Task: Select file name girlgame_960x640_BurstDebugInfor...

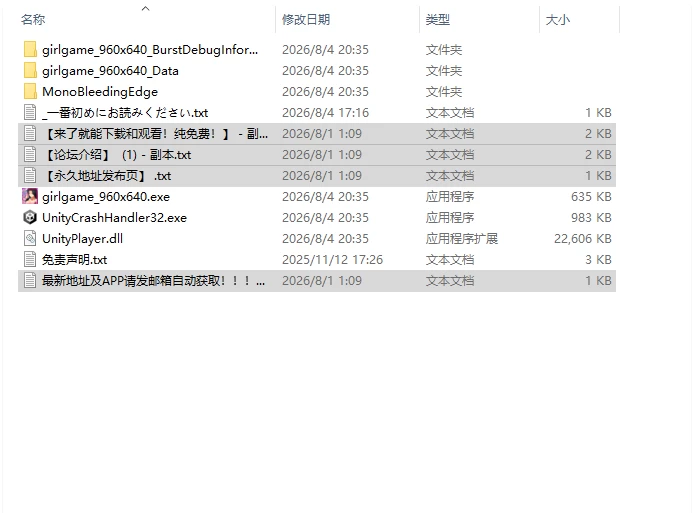Action: pos(150,50)
